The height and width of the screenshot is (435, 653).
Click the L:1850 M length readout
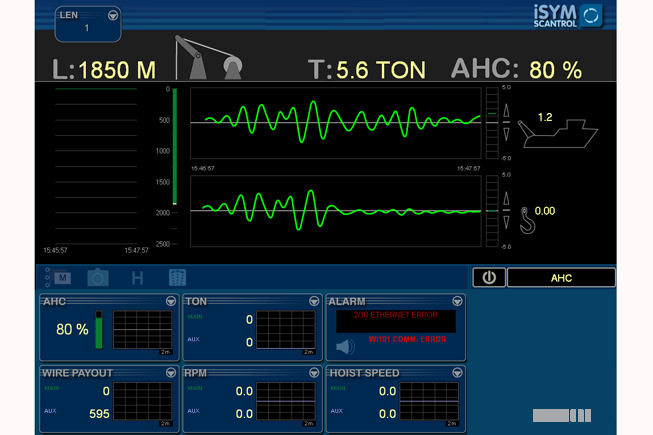pos(104,70)
